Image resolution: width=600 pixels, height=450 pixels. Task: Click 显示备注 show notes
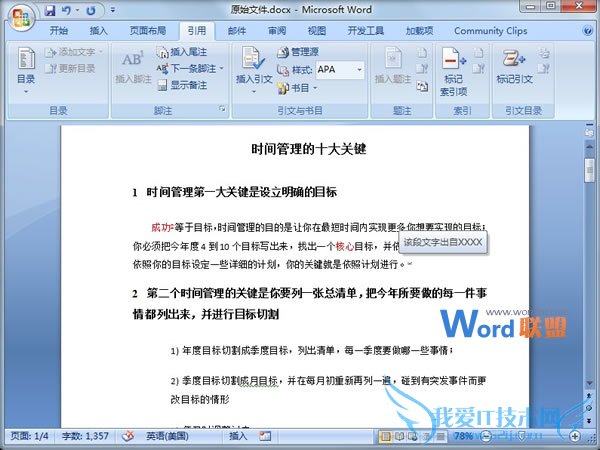[x=183, y=85]
